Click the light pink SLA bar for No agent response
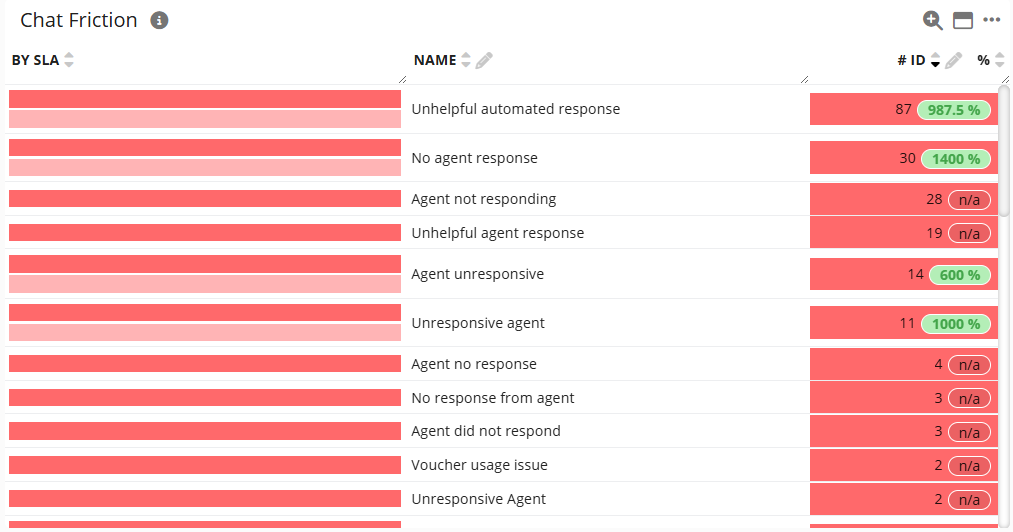Image resolution: width=1013 pixels, height=532 pixels. [205, 168]
